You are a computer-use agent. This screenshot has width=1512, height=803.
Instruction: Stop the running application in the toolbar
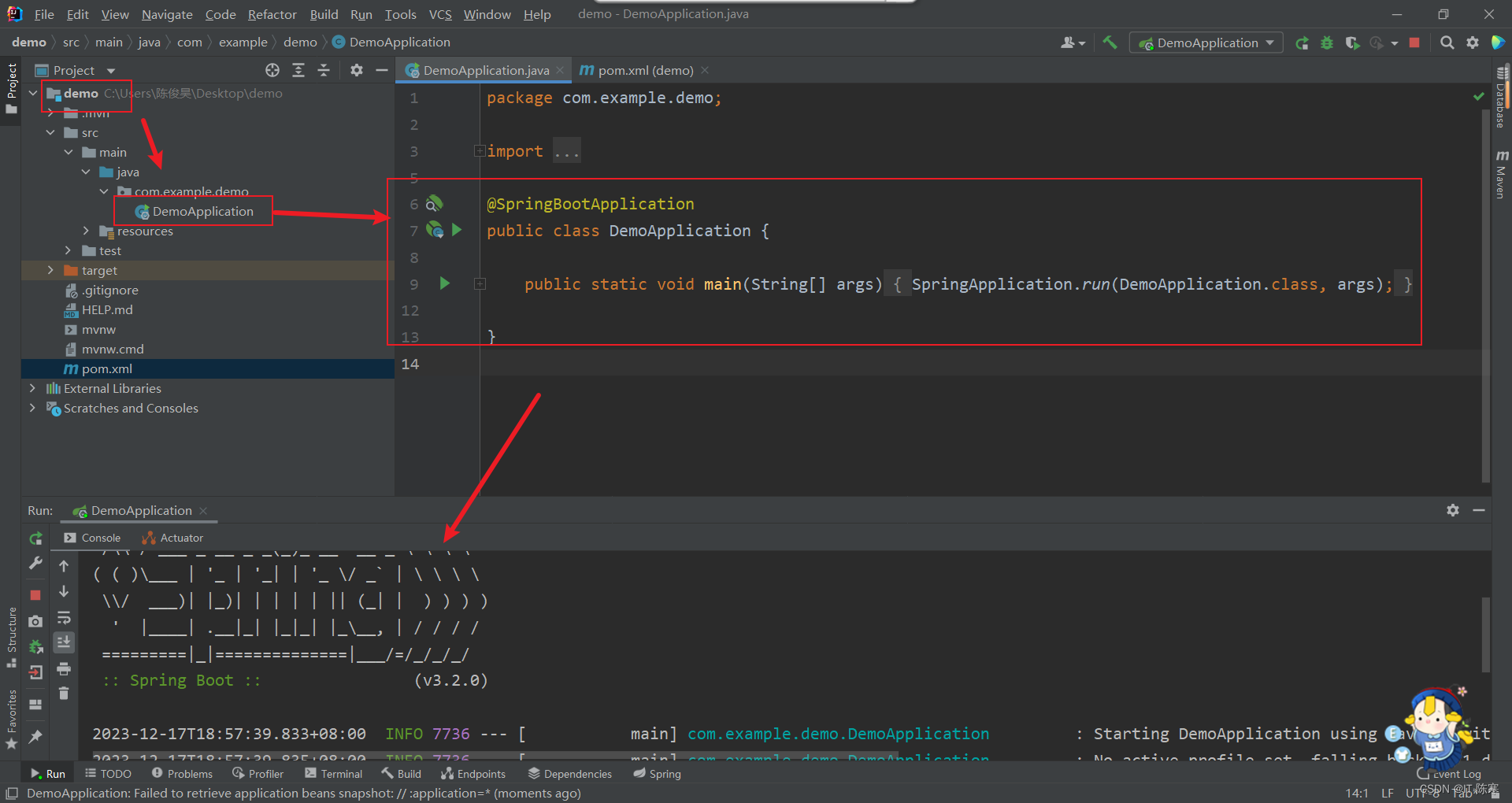(x=1414, y=43)
